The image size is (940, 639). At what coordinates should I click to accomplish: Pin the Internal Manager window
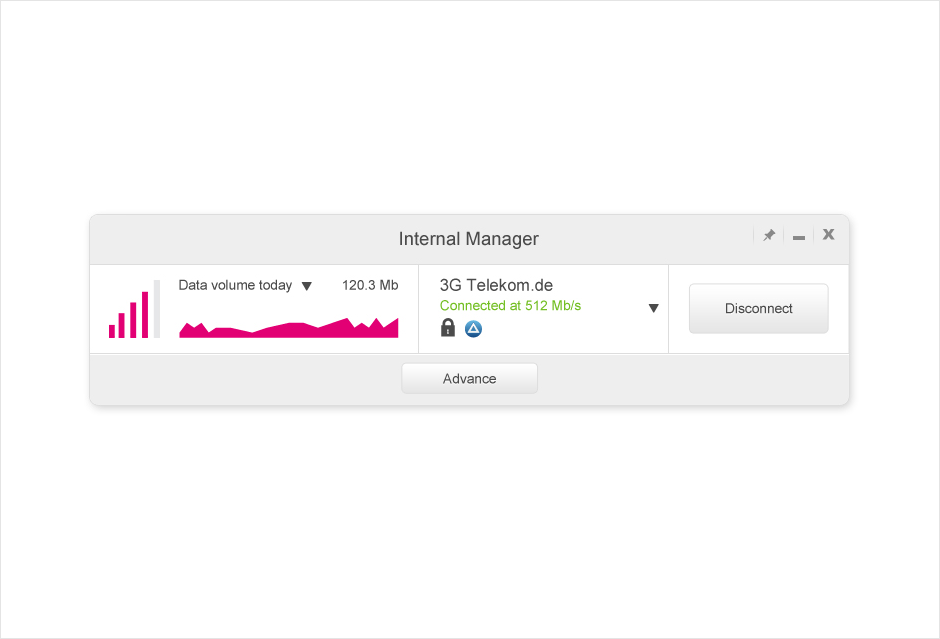point(769,235)
